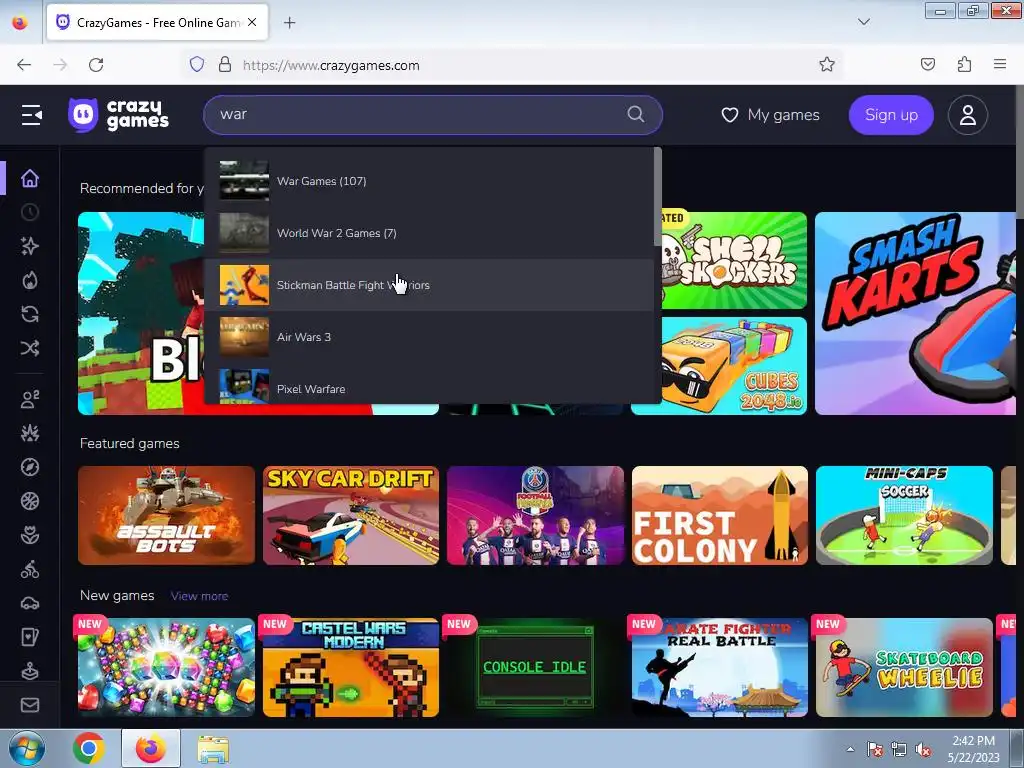1024x768 pixels.
Task: Open the lotus flower category icon
Action: click(30, 536)
